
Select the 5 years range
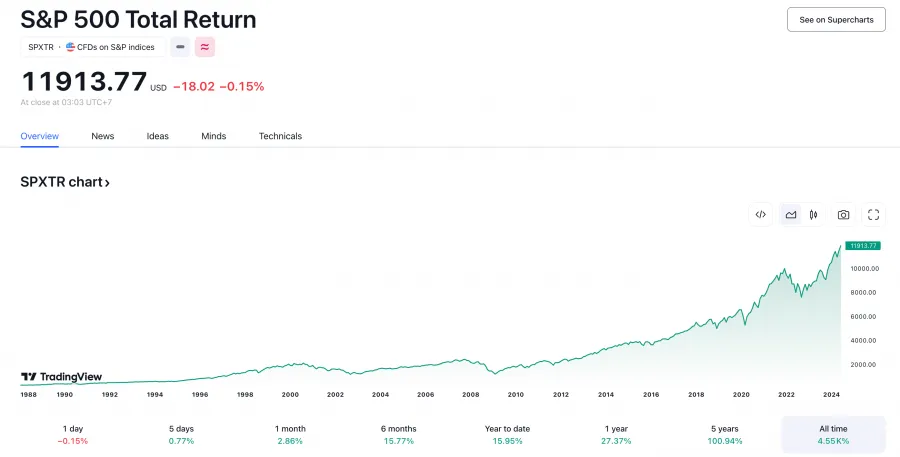pyautogui.click(x=724, y=435)
